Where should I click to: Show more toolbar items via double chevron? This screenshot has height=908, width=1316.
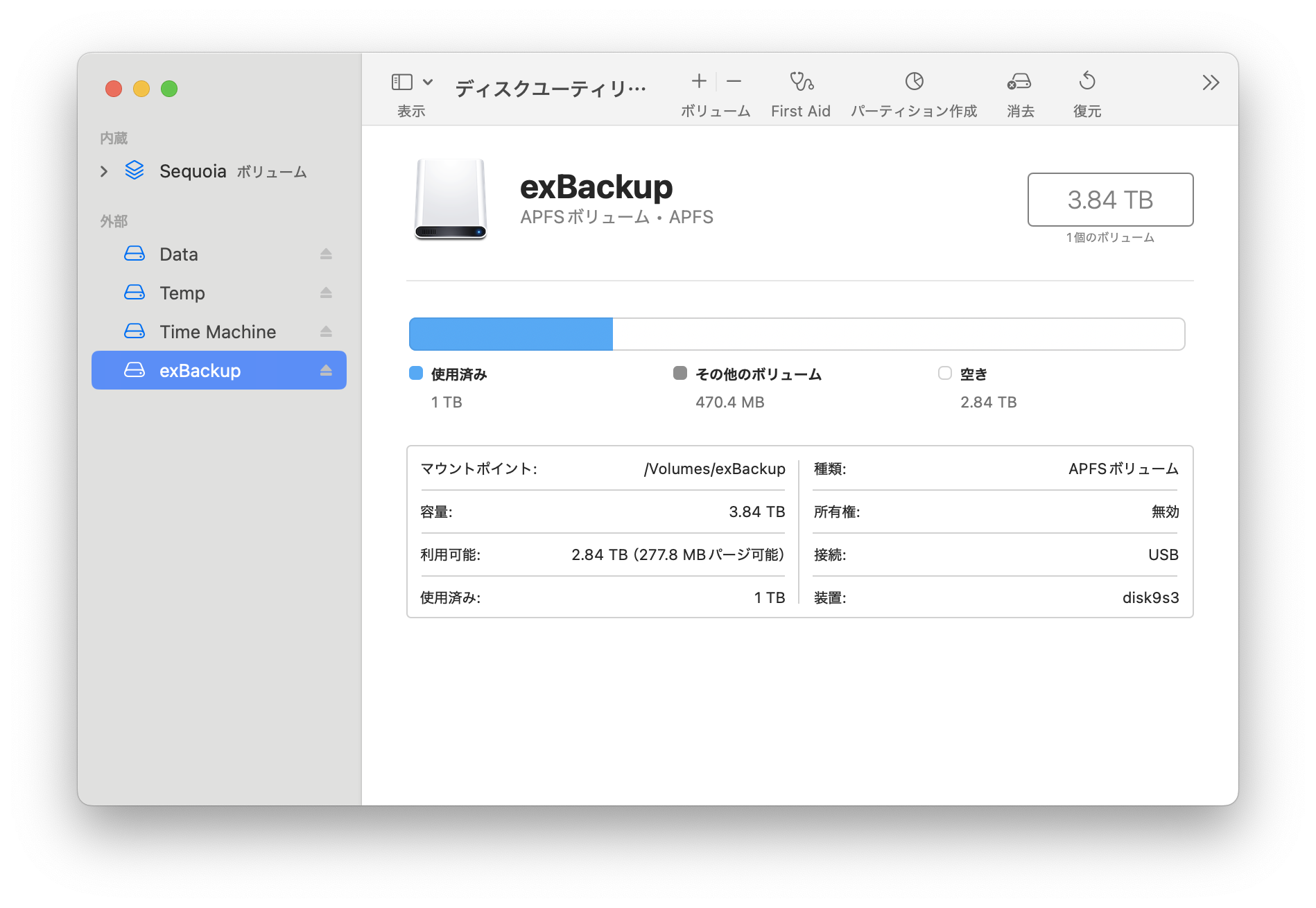pos(1210,83)
